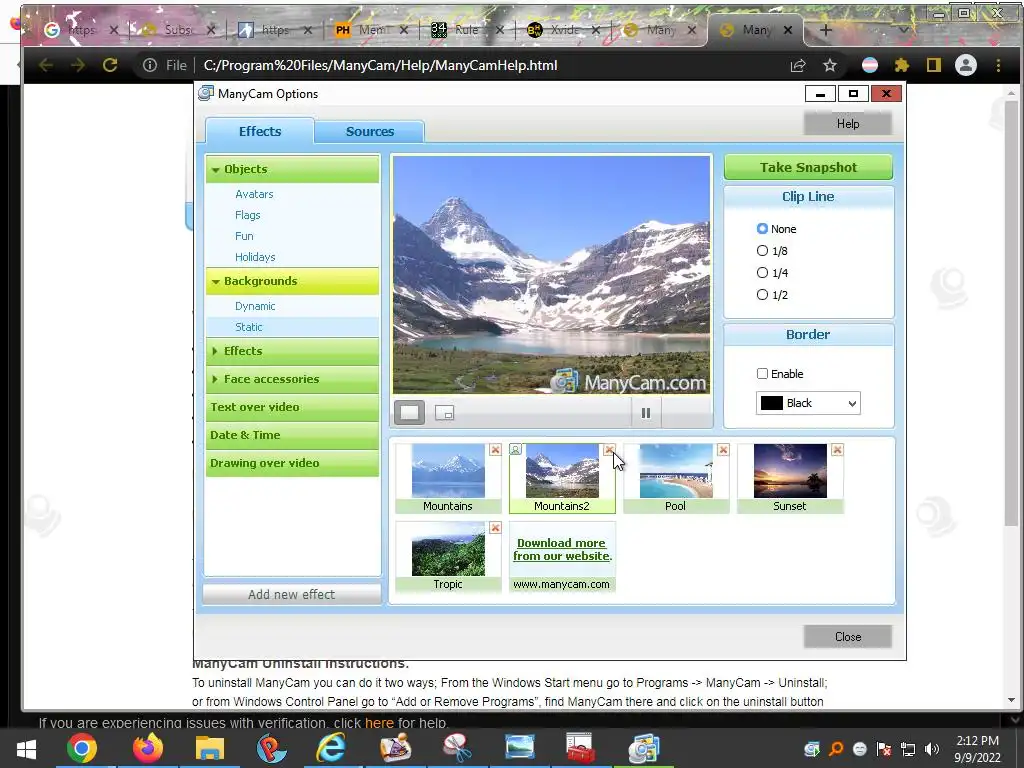
Task: Select 1/2 clip line option
Action: coord(772,295)
